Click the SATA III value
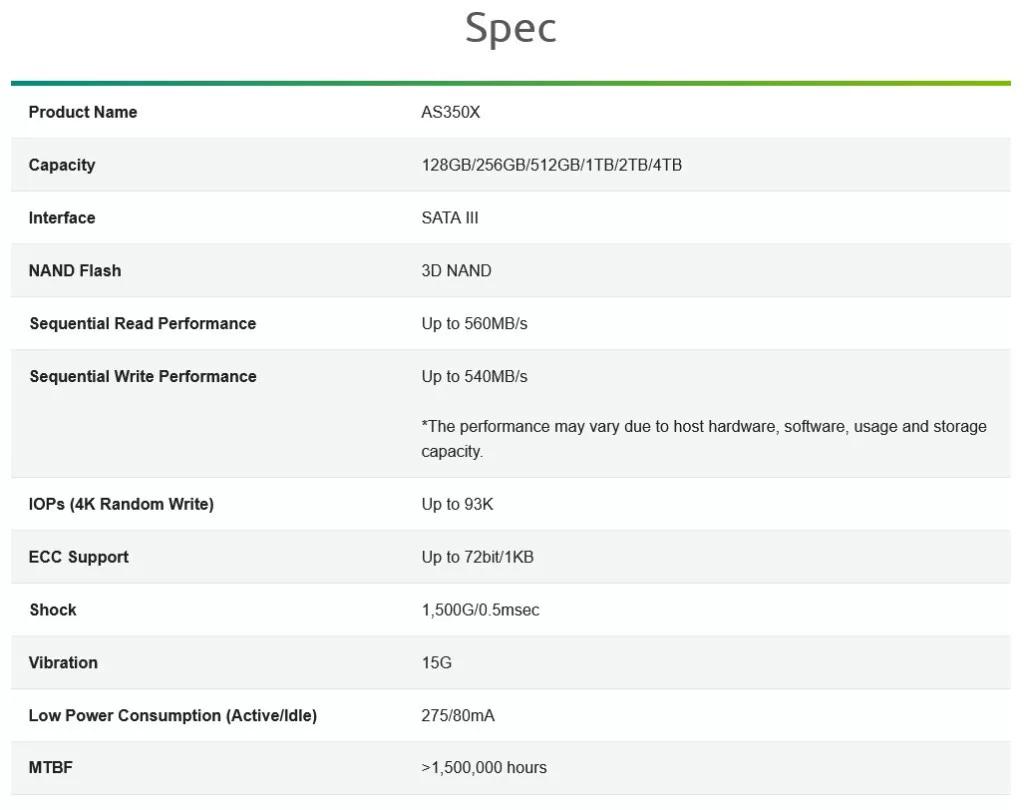Image resolution: width=1024 pixels, height=810 pixels. pyautogui.click(x=450, y=218)
